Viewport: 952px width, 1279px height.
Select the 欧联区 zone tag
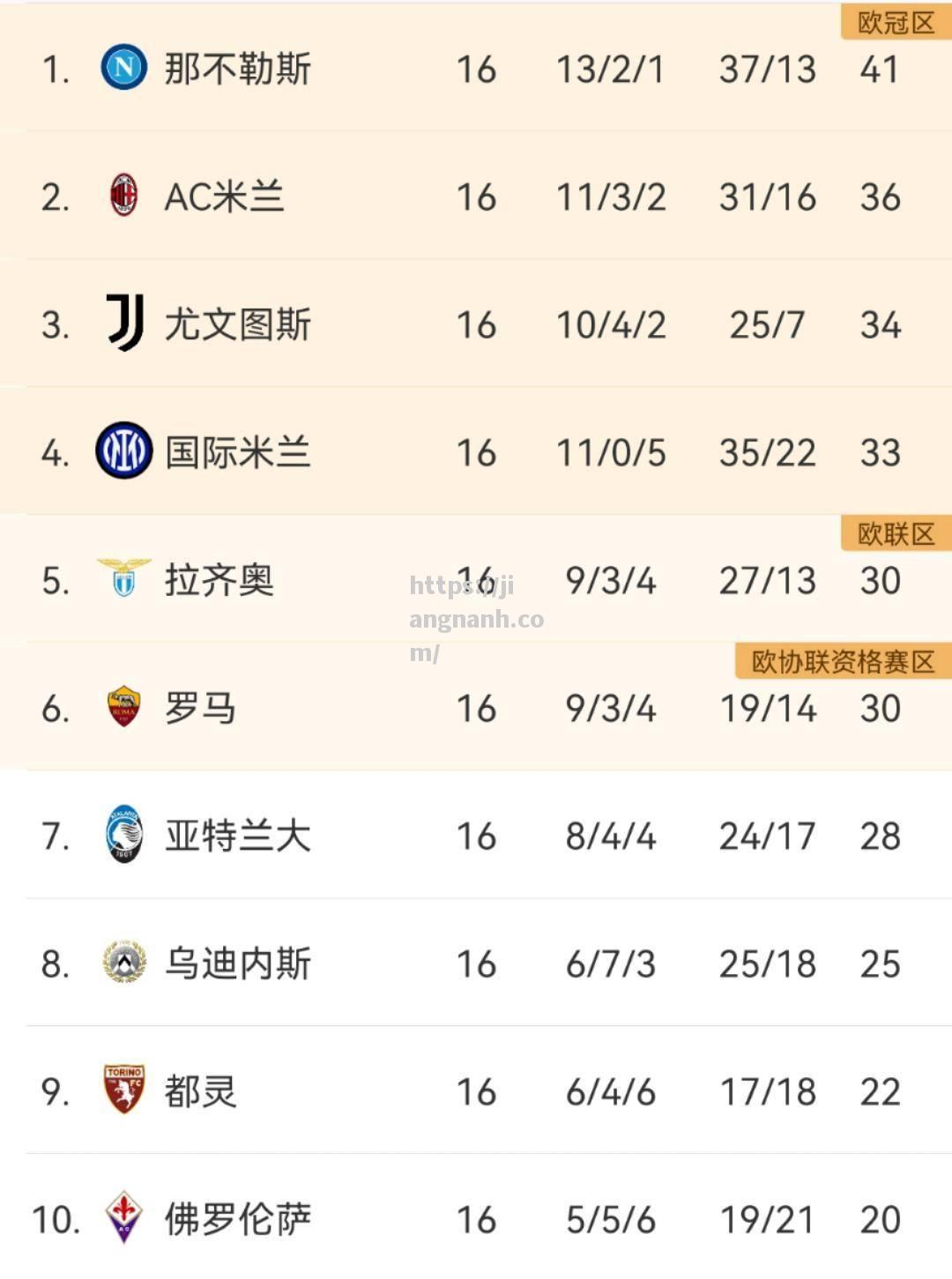click(x=896, y=534)
